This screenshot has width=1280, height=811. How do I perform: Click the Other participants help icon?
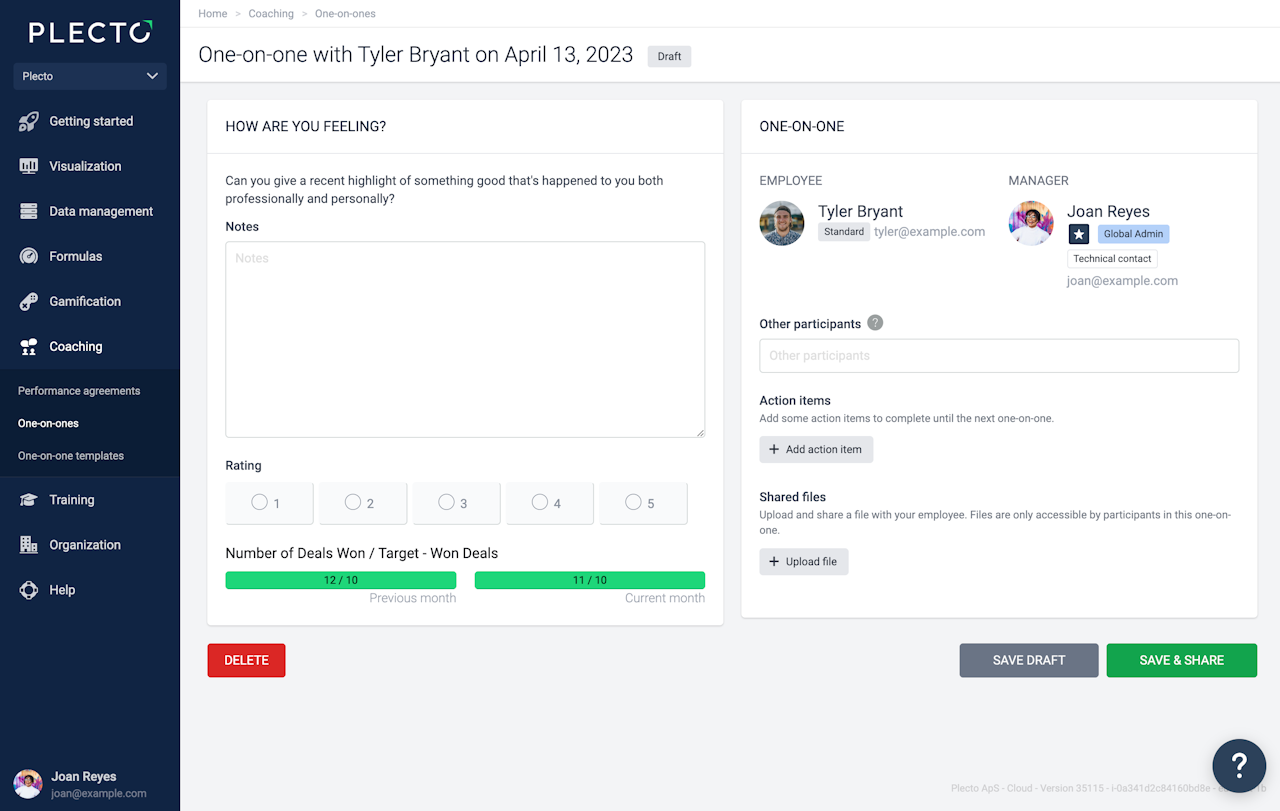point(875,323)
